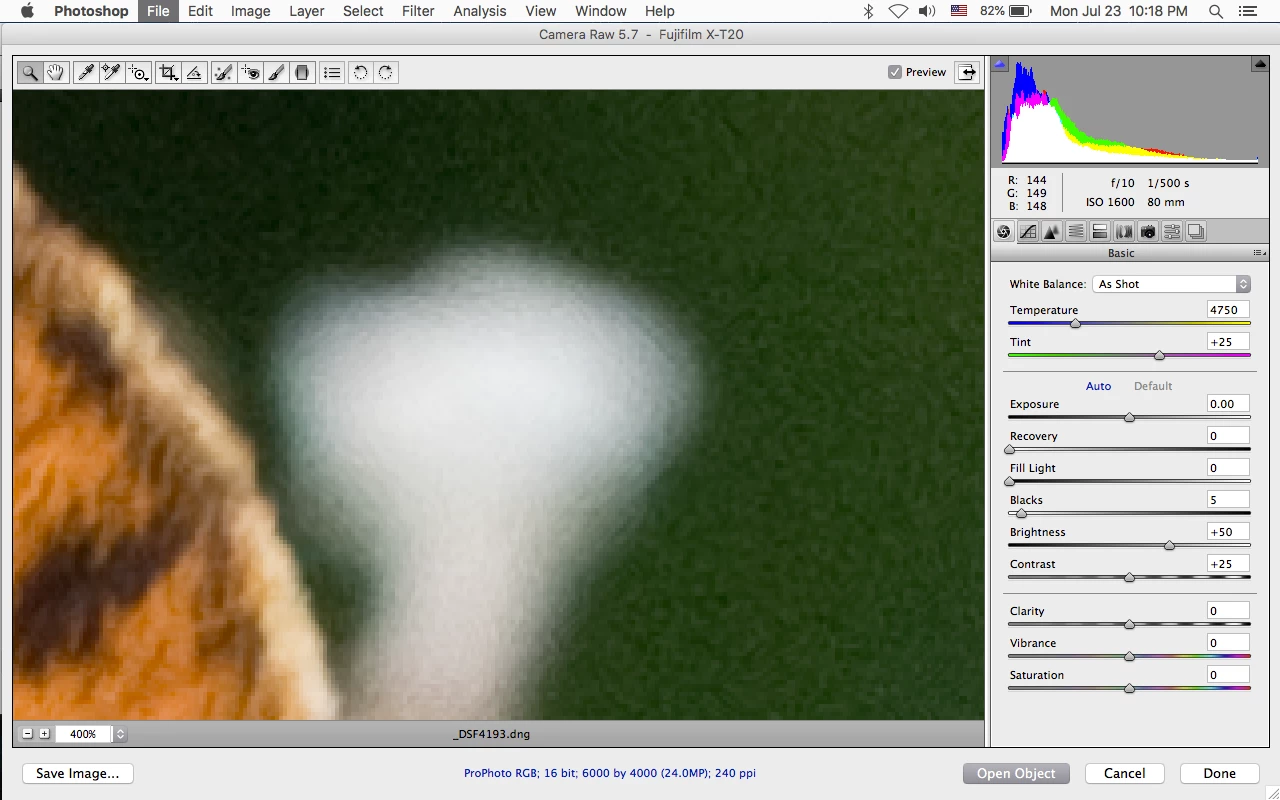Click the Bluetooth menu bar icon
This screenshot has height=800, width=1280.
[869, 11]
